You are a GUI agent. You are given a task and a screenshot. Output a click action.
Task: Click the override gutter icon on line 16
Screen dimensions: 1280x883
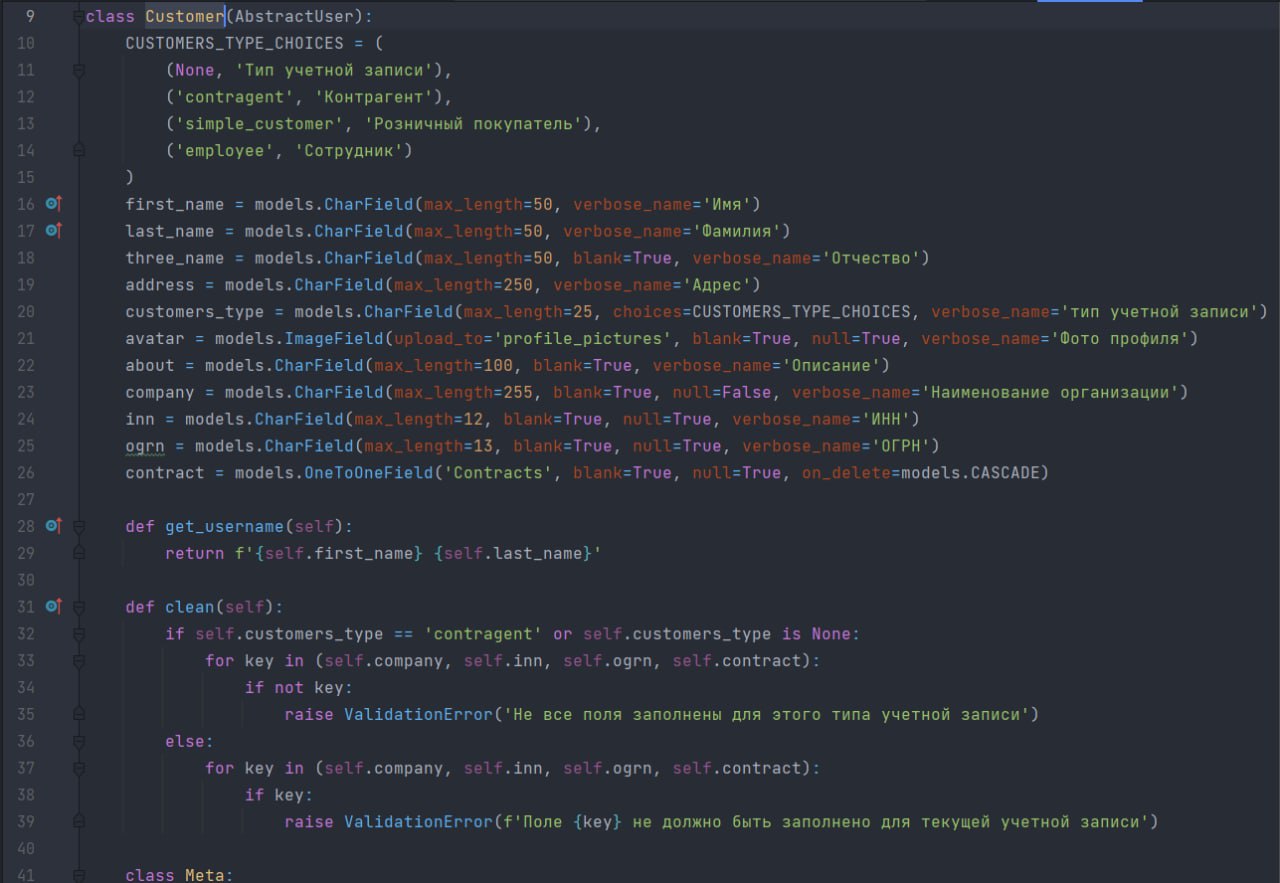(x=54, y=204)
